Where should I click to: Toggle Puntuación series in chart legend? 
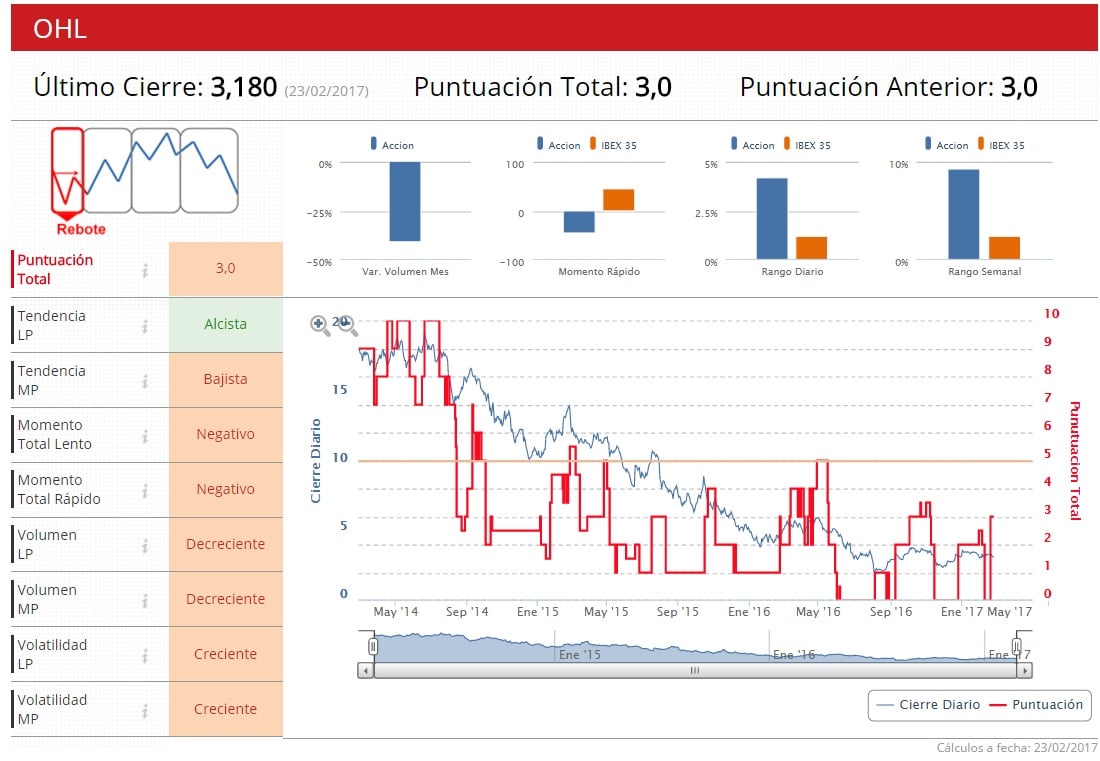pos(1036,705)
